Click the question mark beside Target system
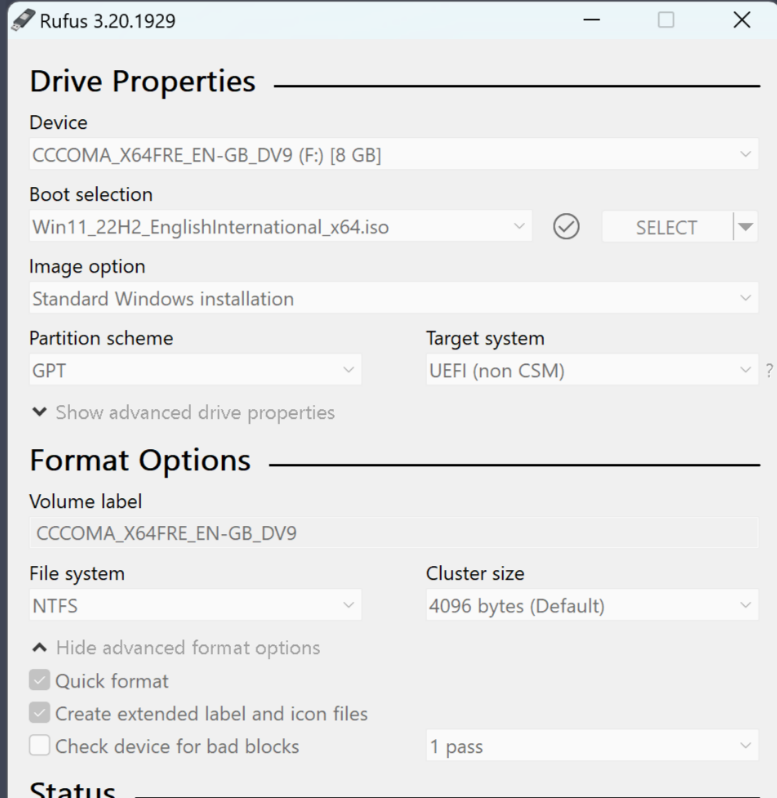This screenshot has height=798, width=777. (769, 371)
